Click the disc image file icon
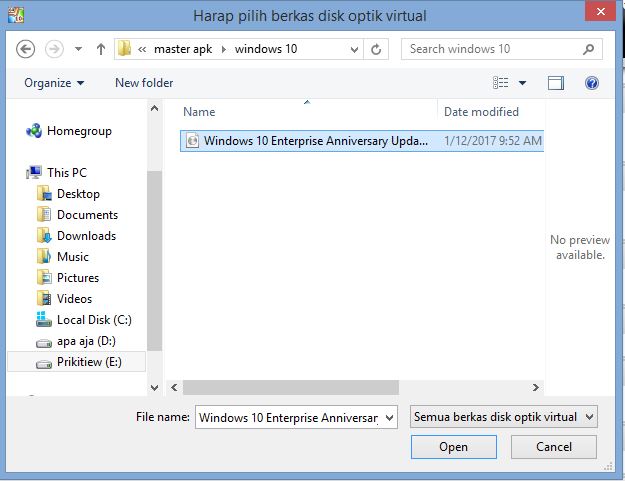The image size is (625, 481). 193,141
